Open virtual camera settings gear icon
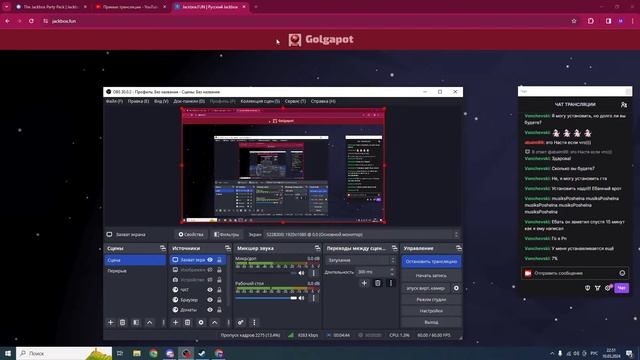 [x=456, y=288]
